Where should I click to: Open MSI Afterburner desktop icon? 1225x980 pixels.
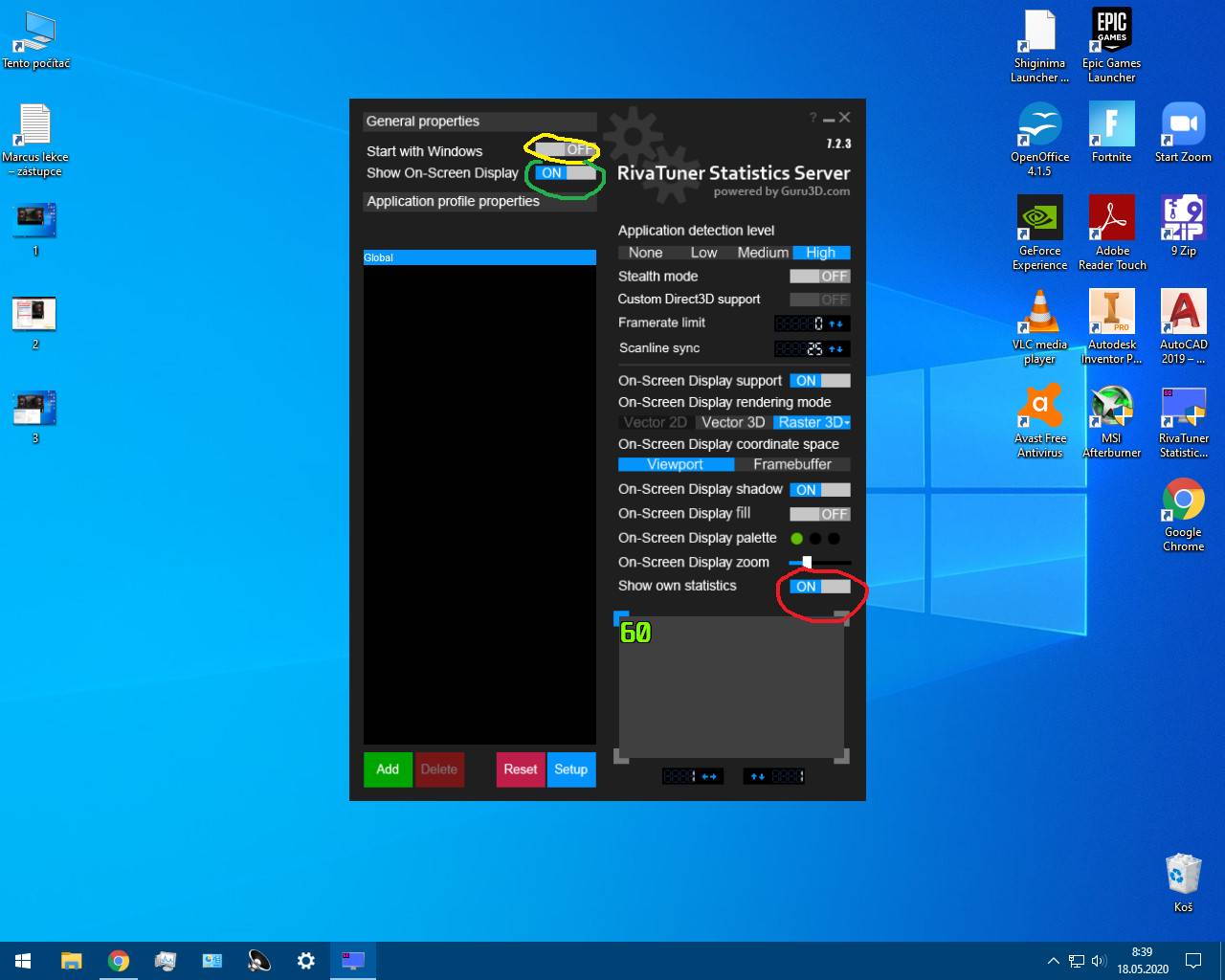(1111, 421)
